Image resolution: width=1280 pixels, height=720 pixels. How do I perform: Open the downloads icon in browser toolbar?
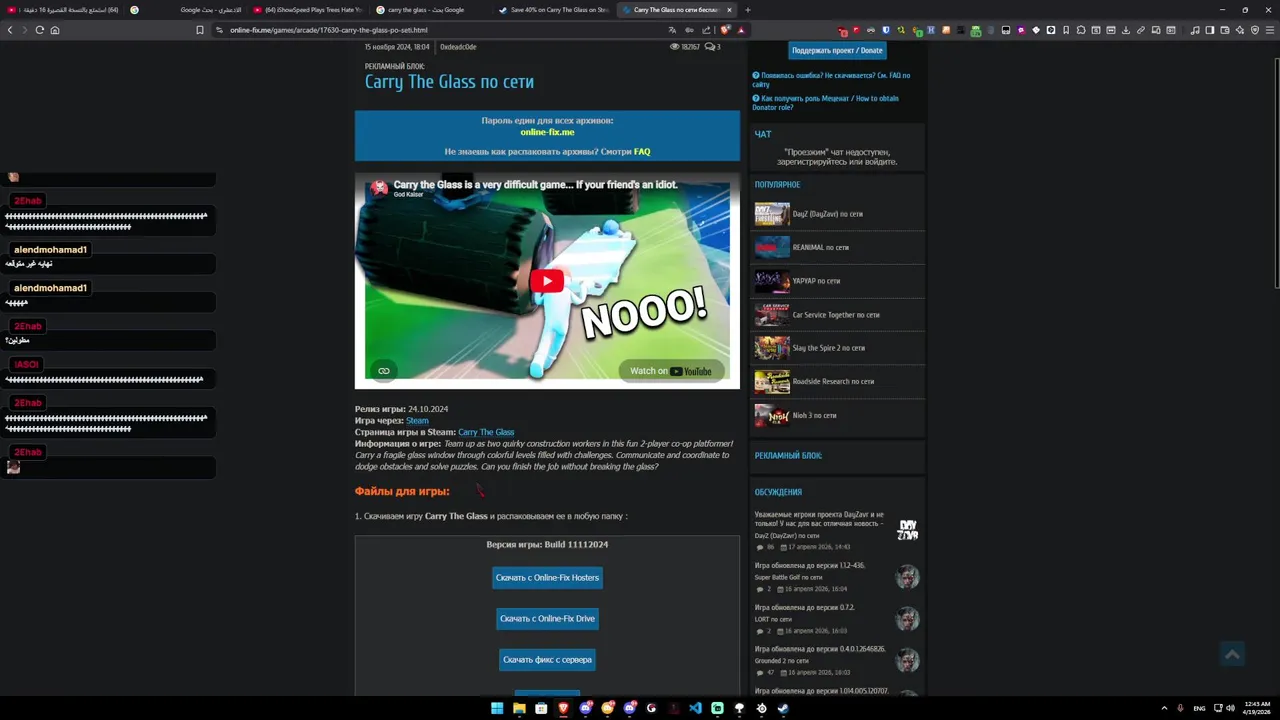click(x=1125, y=30)
